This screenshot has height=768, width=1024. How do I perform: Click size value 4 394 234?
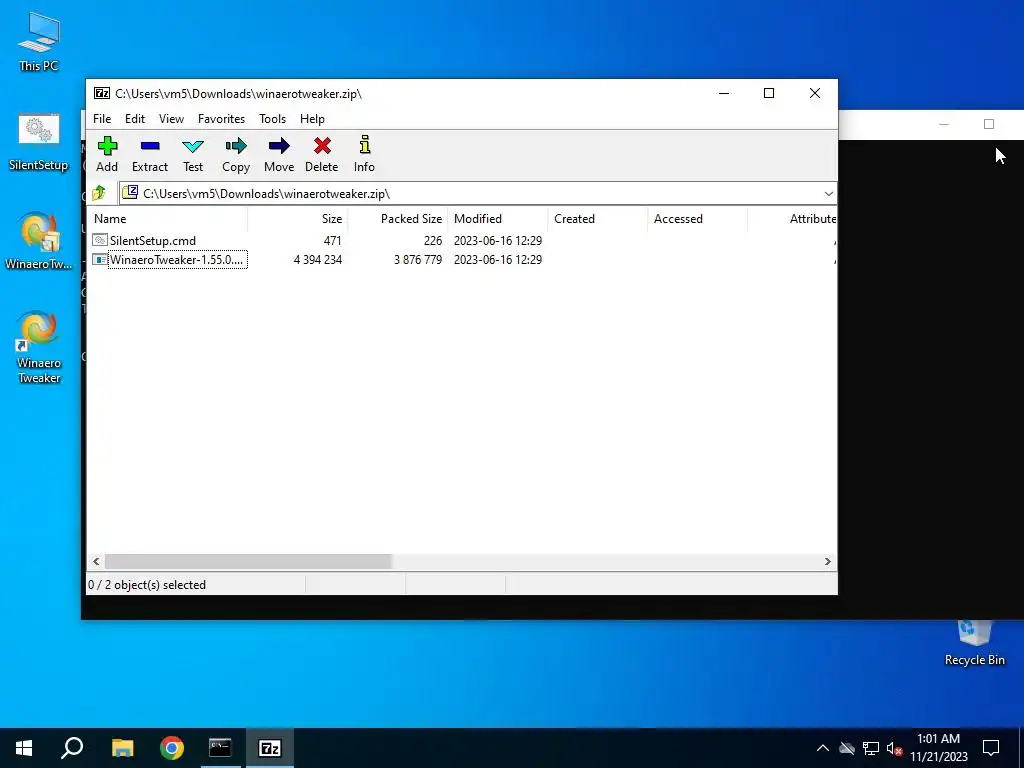318,260
